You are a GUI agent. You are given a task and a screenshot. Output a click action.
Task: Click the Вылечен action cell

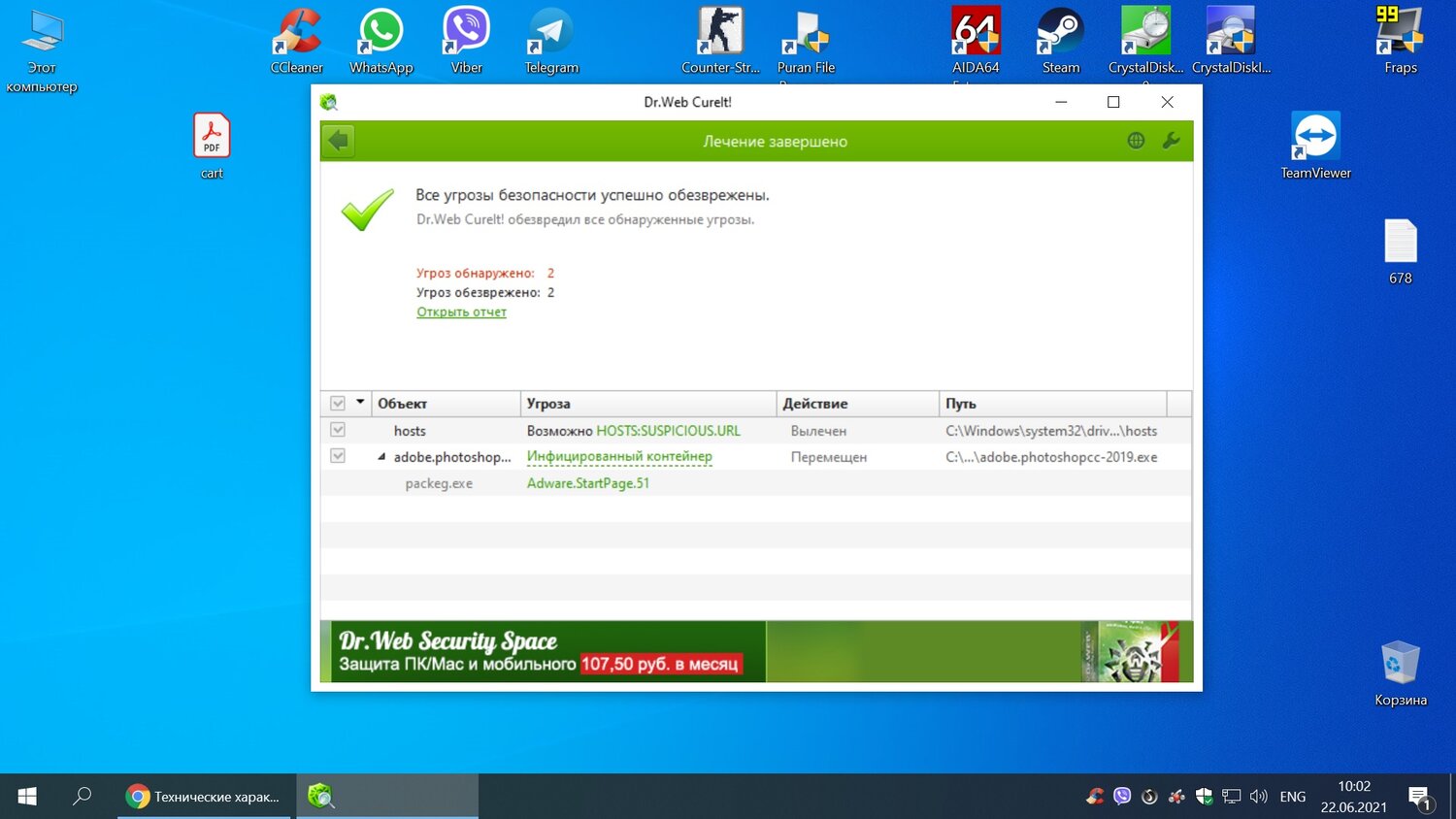click(x=818, y=431)
